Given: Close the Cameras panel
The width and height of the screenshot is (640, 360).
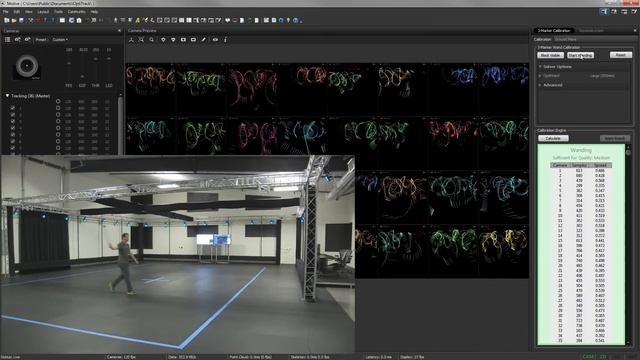Looking at the screenshot, I should 119,31.
